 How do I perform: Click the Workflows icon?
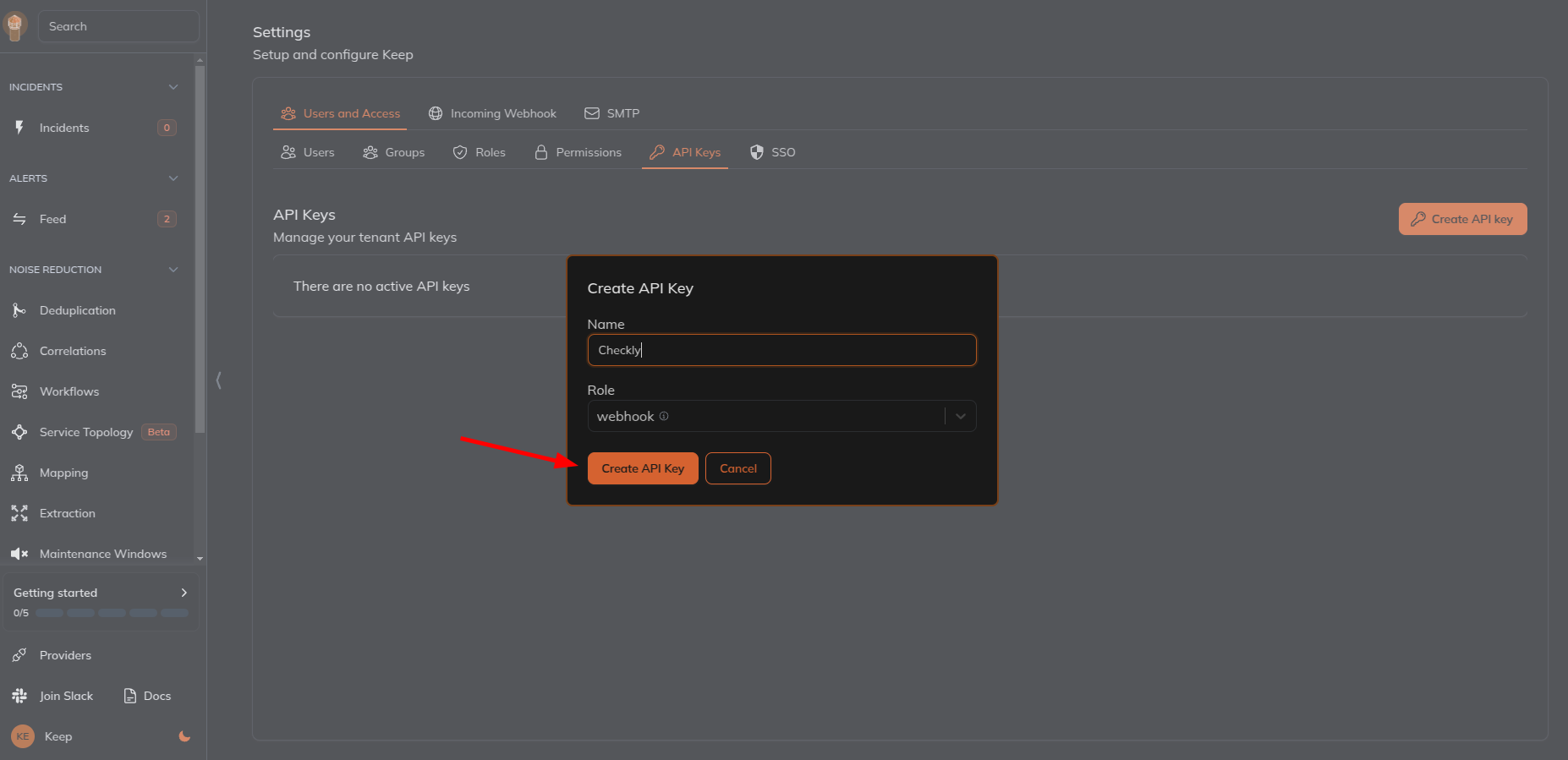[x=19, y=391]
